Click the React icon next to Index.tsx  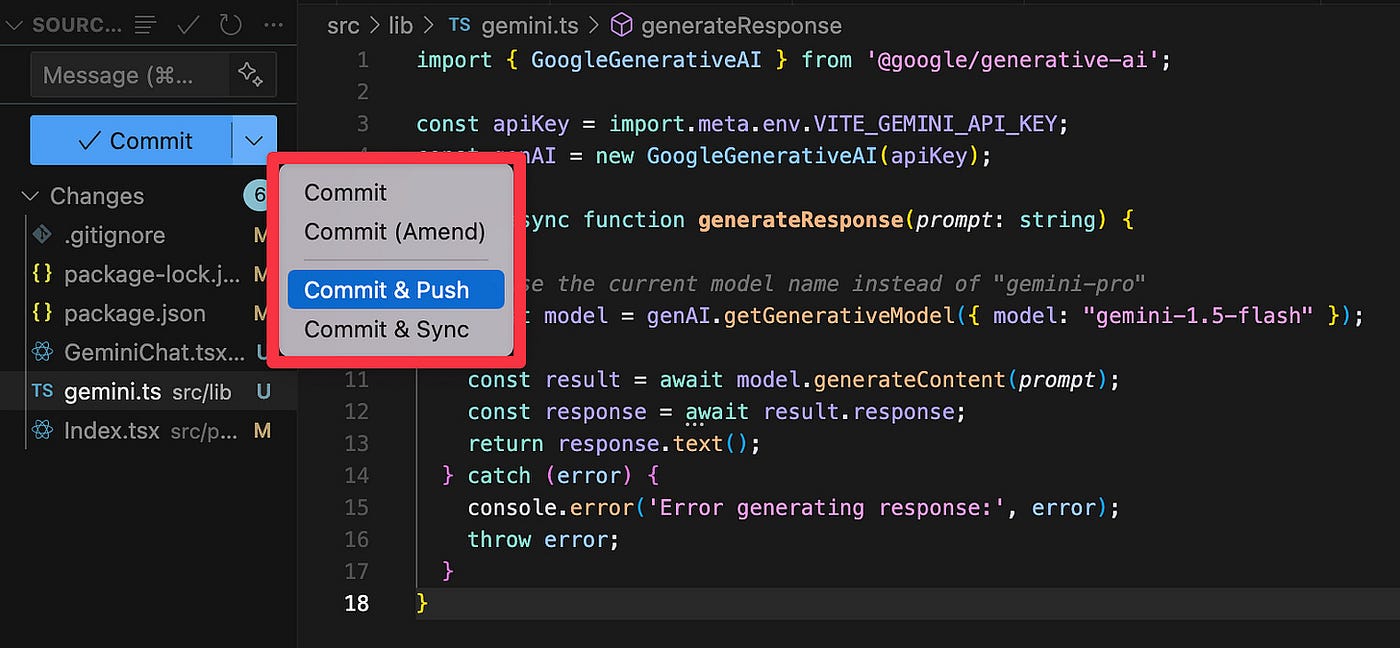pyautogui.click(x=42, y=430)
